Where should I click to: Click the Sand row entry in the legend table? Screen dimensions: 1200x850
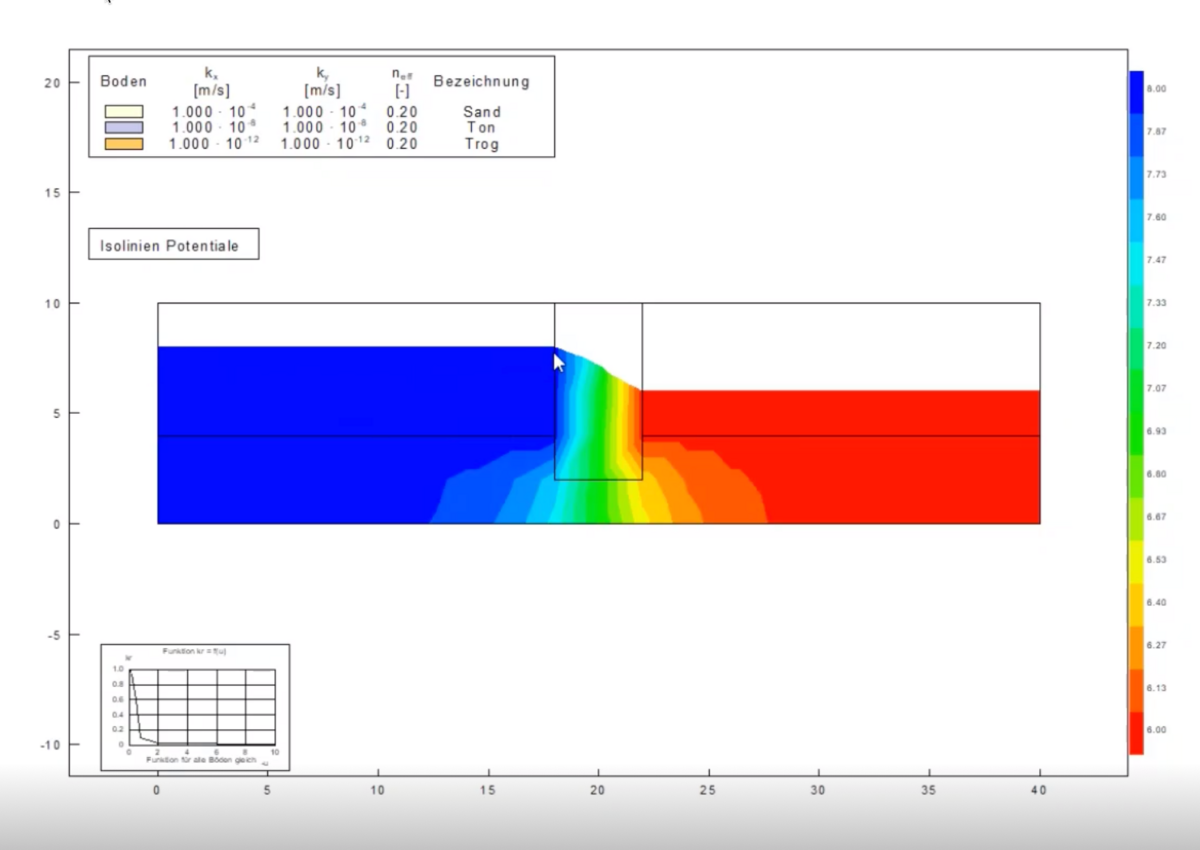coord(481,111)
